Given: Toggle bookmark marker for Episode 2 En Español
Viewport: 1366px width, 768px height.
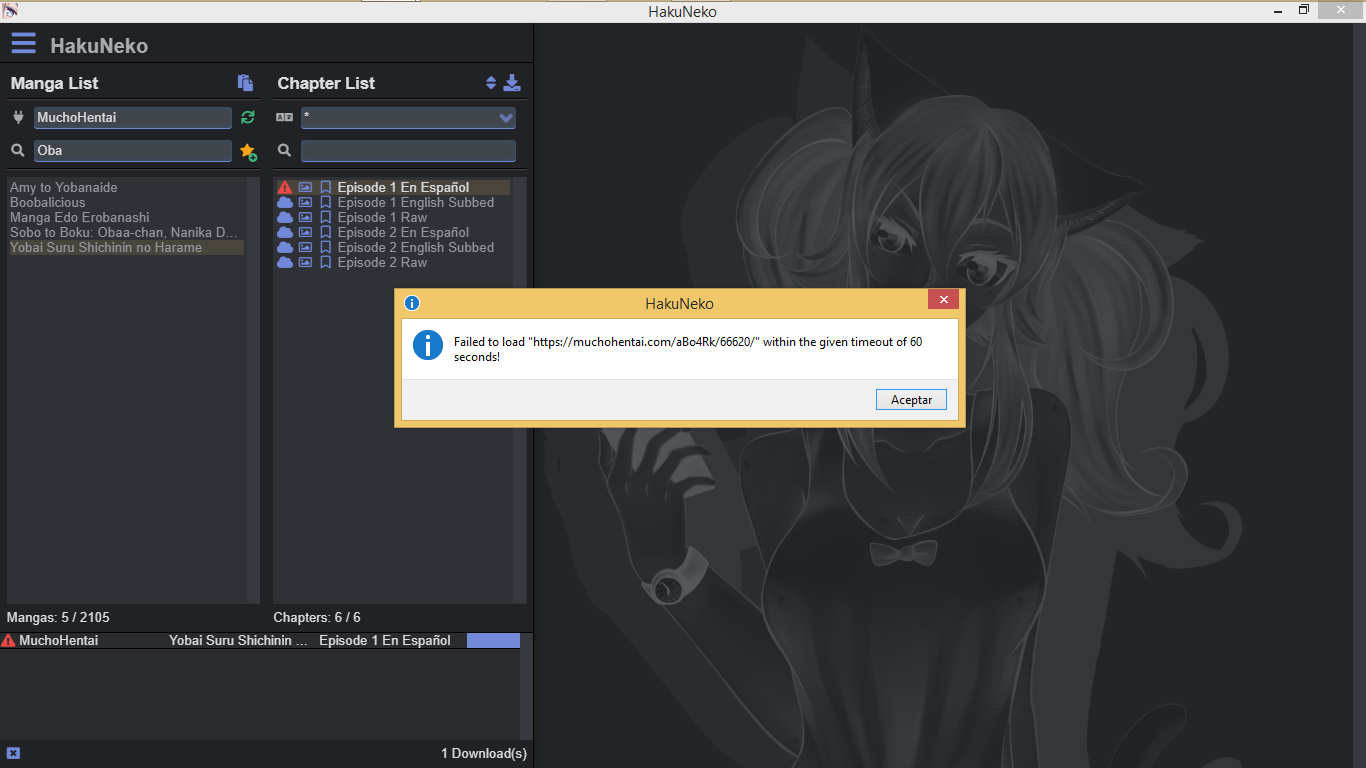Looking at the screenshot, I should point(325,232).
